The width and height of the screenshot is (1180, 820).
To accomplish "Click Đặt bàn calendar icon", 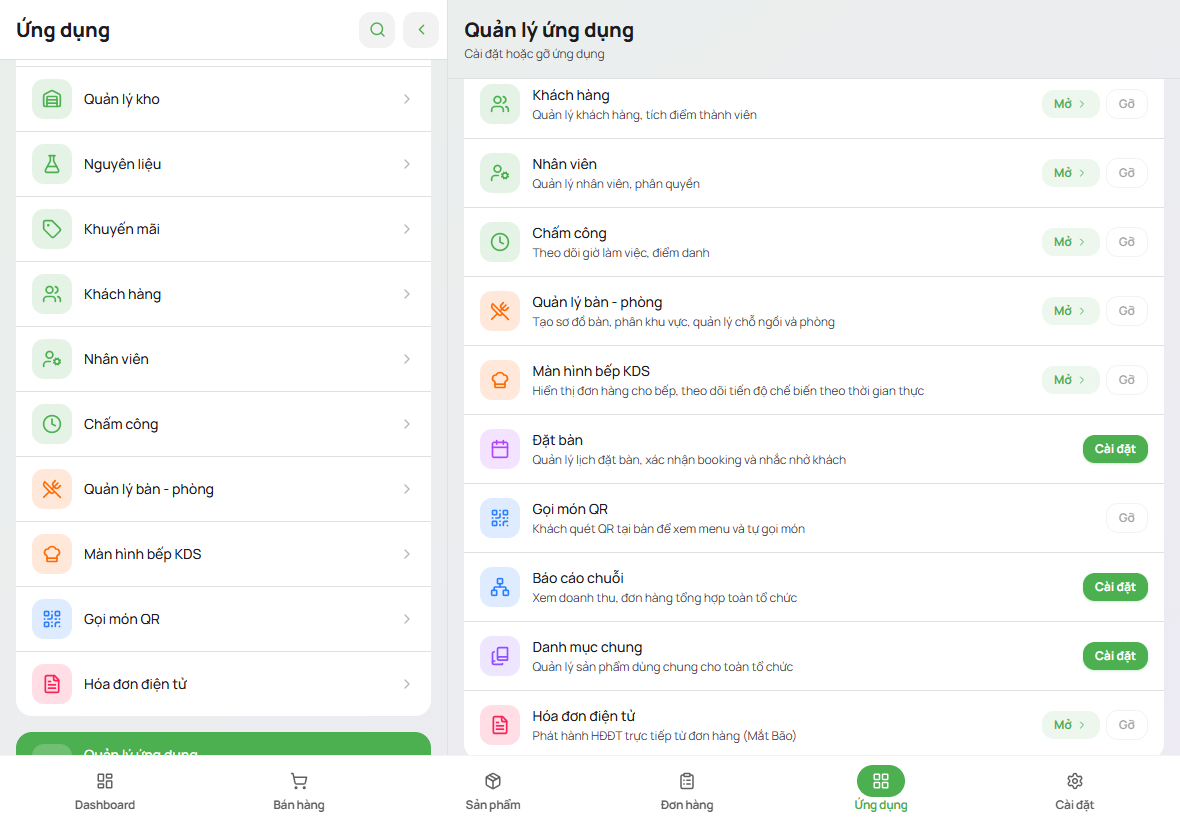I will [x=500, y=449].
